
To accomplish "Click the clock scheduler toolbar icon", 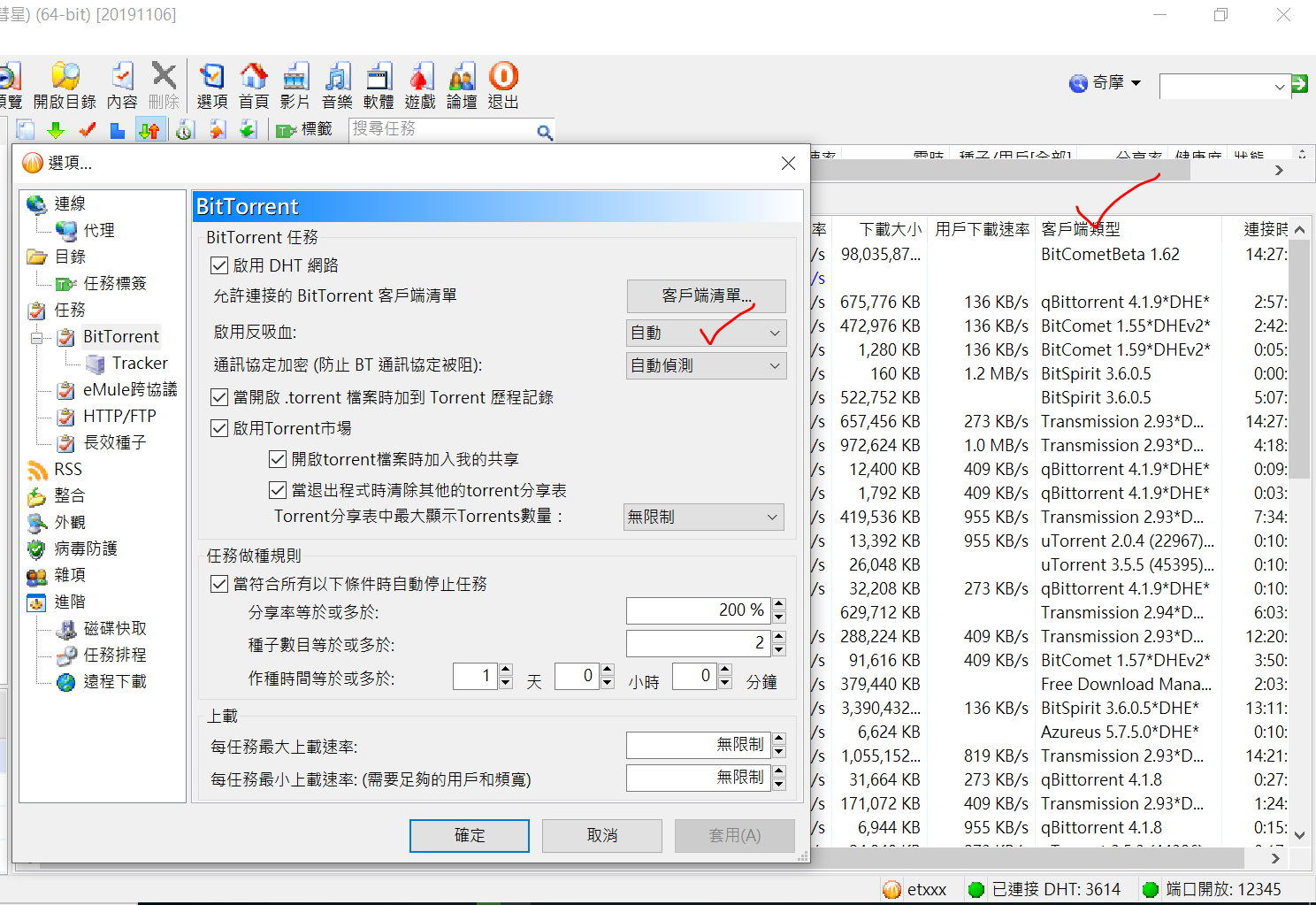I will [184, 130].
